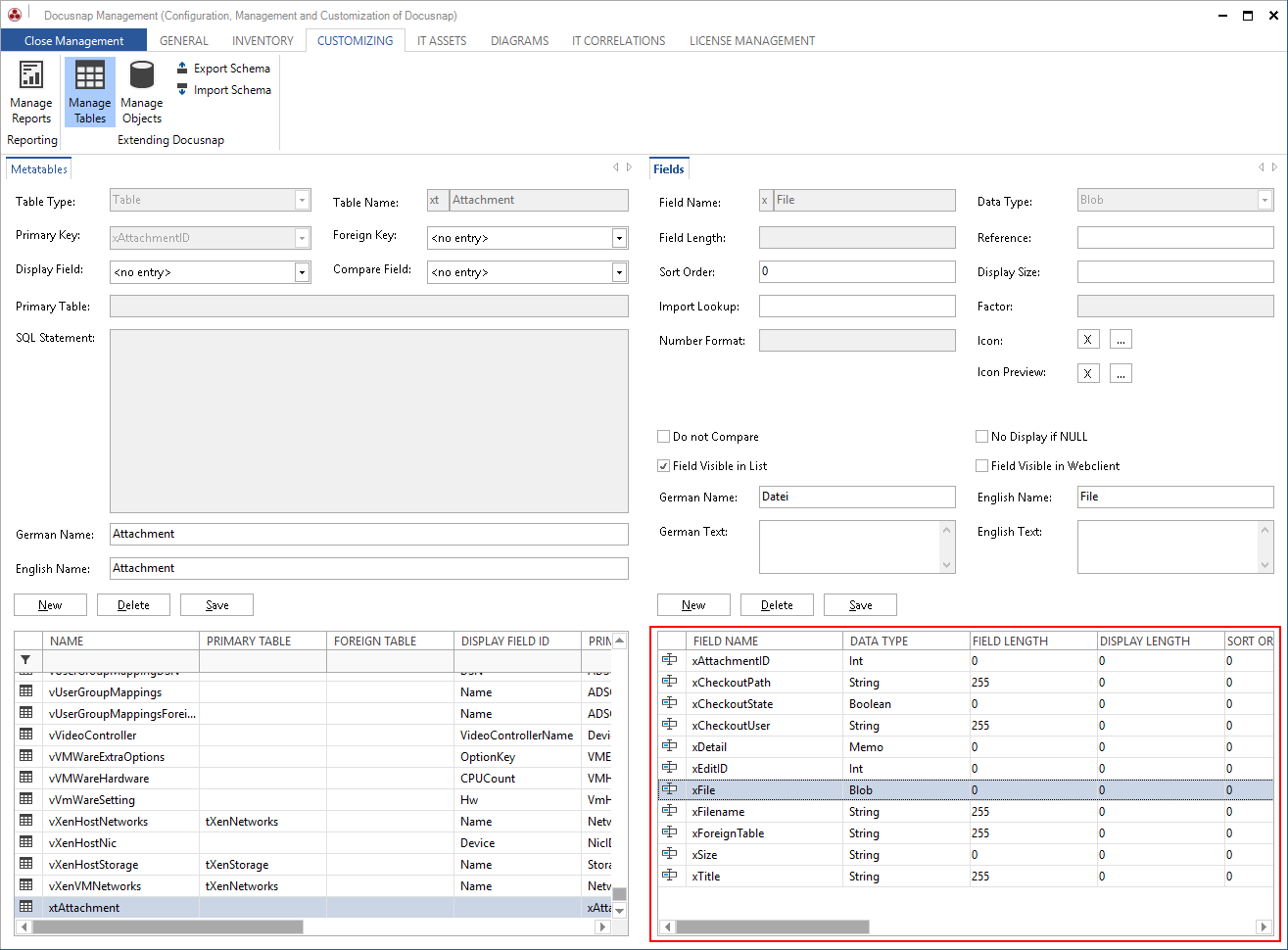Image resolution: width=1288 pixels, height=950 pixels.
Task: Click the Fields English Name input
Action: 1175,497
